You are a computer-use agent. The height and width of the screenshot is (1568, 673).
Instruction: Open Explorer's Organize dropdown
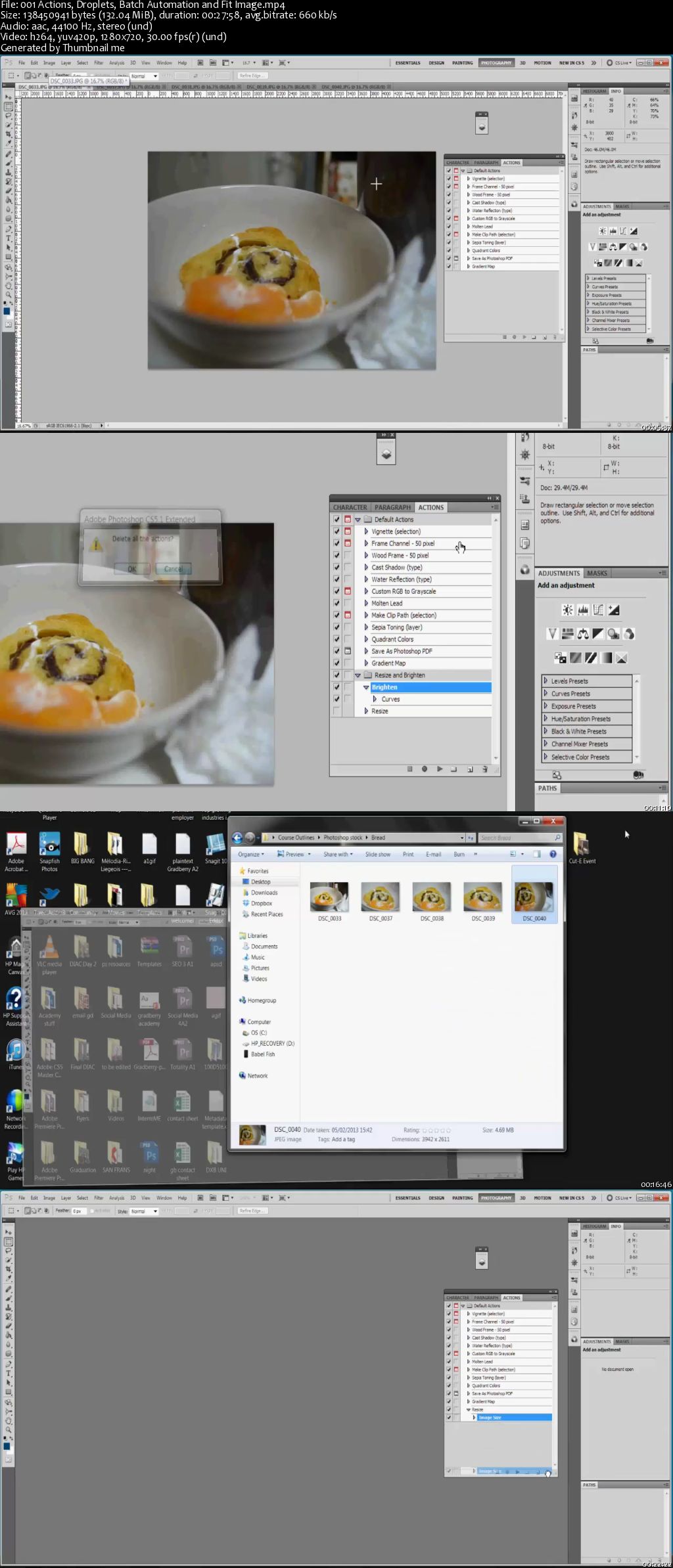tap(251, 854)
